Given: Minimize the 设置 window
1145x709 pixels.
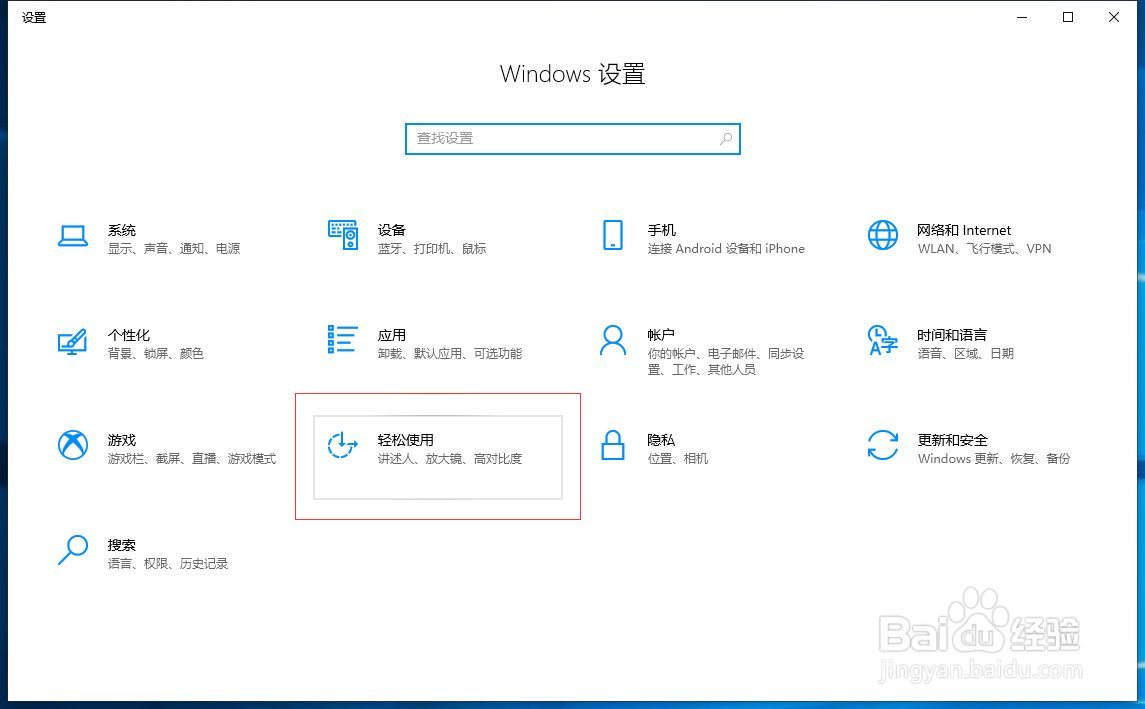Looking at the screenshot, I should point(1022,18).
